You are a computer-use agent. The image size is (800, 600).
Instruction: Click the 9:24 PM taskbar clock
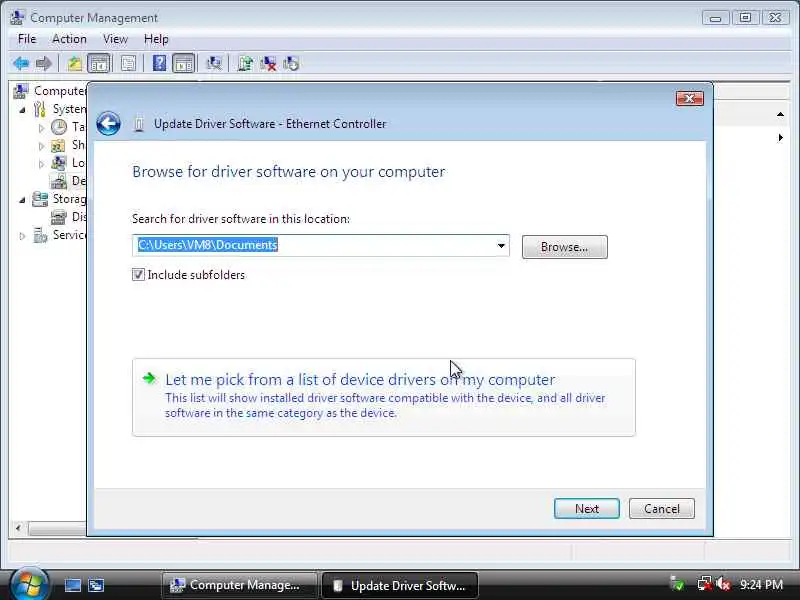tap(761, 584)
